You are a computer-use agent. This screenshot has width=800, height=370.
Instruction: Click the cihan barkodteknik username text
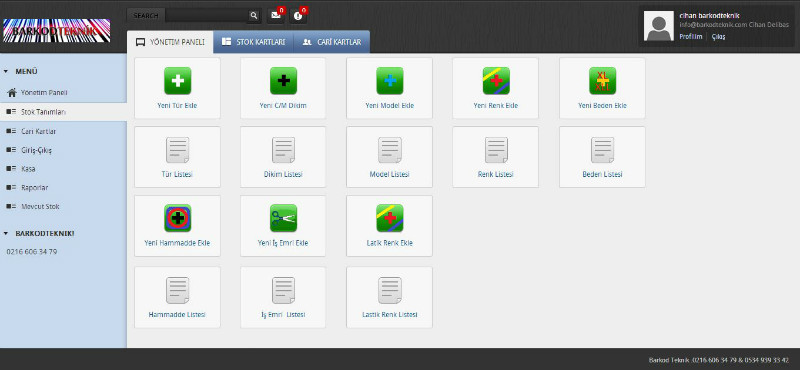tap(709, 16)
